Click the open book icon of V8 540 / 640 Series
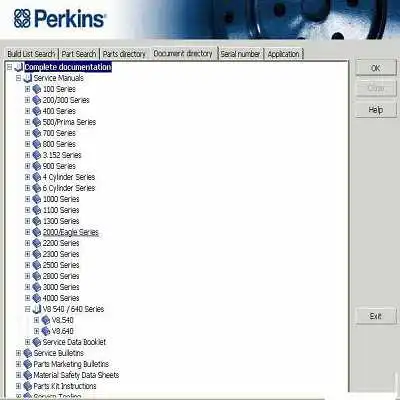The image size is (400, 400). 37,309
